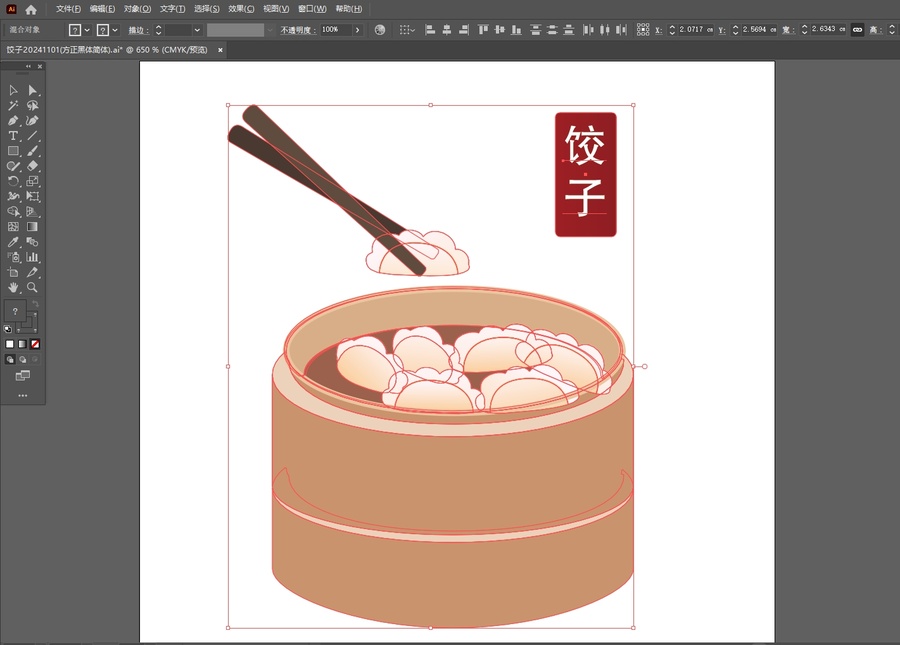900x645 pixels.
Task: Click the 描边 stroke panel link
Action: pyautogui.click(x=138, y=30)
